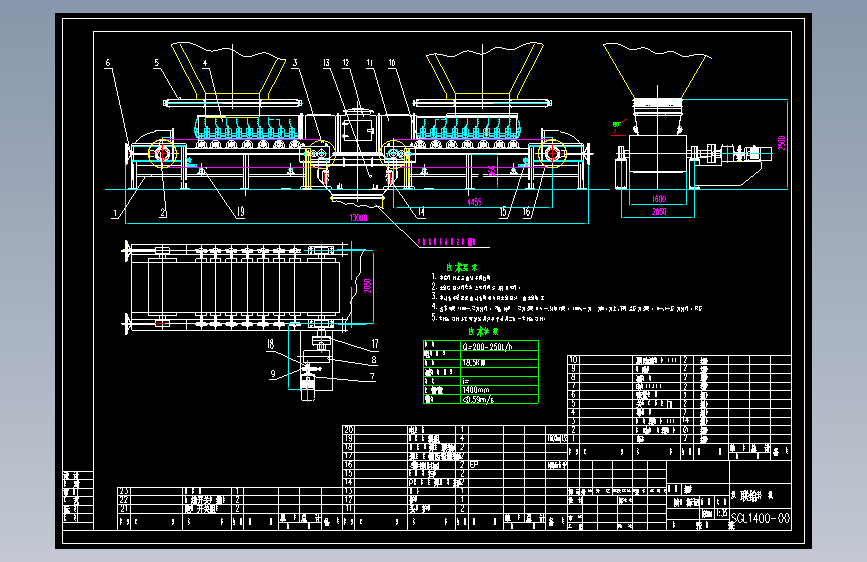867x562 pixels.
Task: Select row 21 in the left parts list
Action: pos(230,509)
